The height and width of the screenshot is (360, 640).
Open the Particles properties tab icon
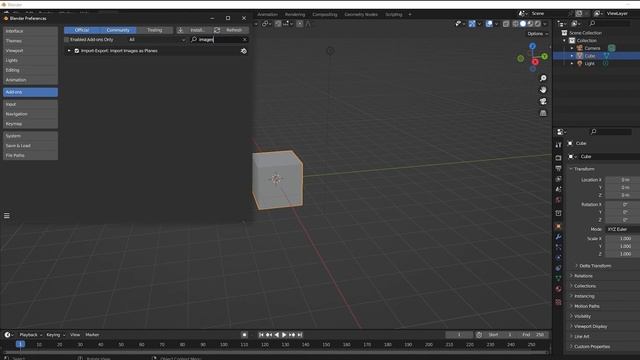558,247
